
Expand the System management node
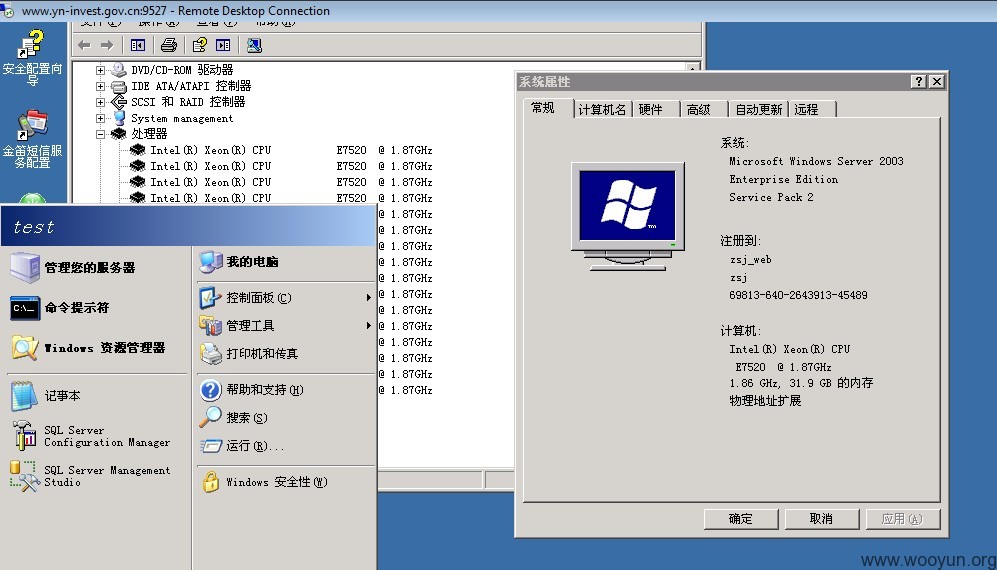click(100, 118)
